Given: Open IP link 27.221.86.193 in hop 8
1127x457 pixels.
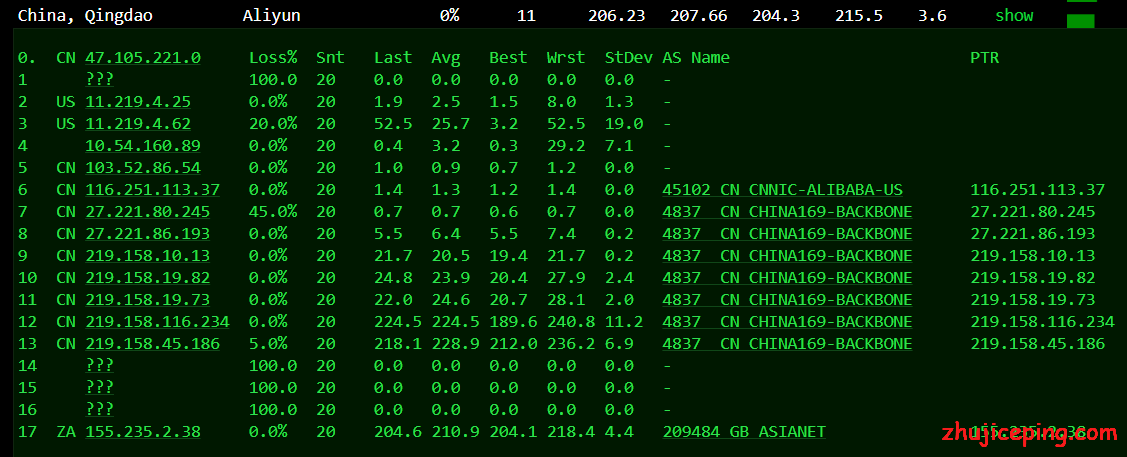Looking at the screenshot, I should [147, 234].
